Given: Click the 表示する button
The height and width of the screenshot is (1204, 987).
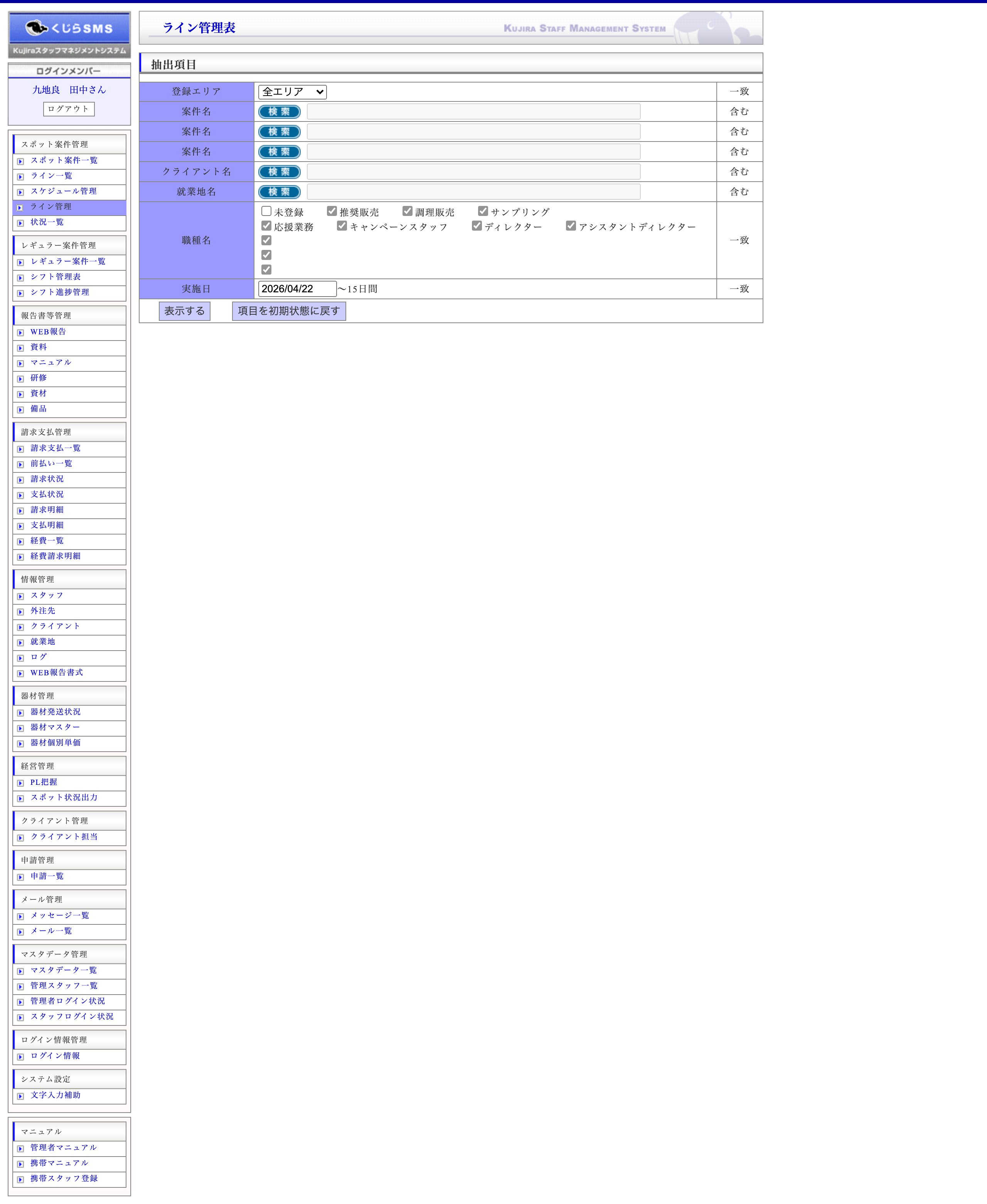Looking at the screenshot, I should tap(184, 311).
